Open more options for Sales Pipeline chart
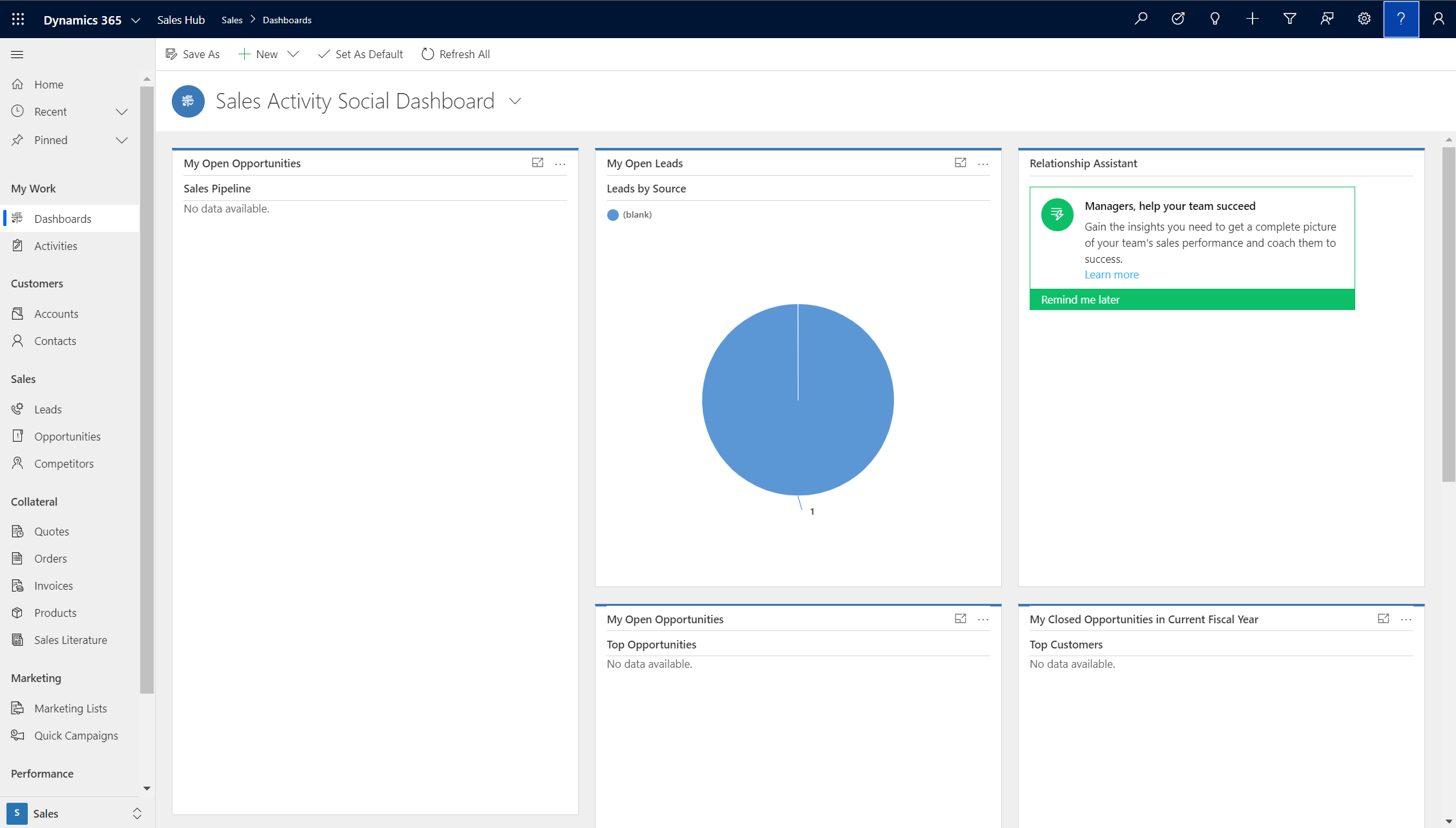Viewport: 1456px width, 828px height. point(561,164)
